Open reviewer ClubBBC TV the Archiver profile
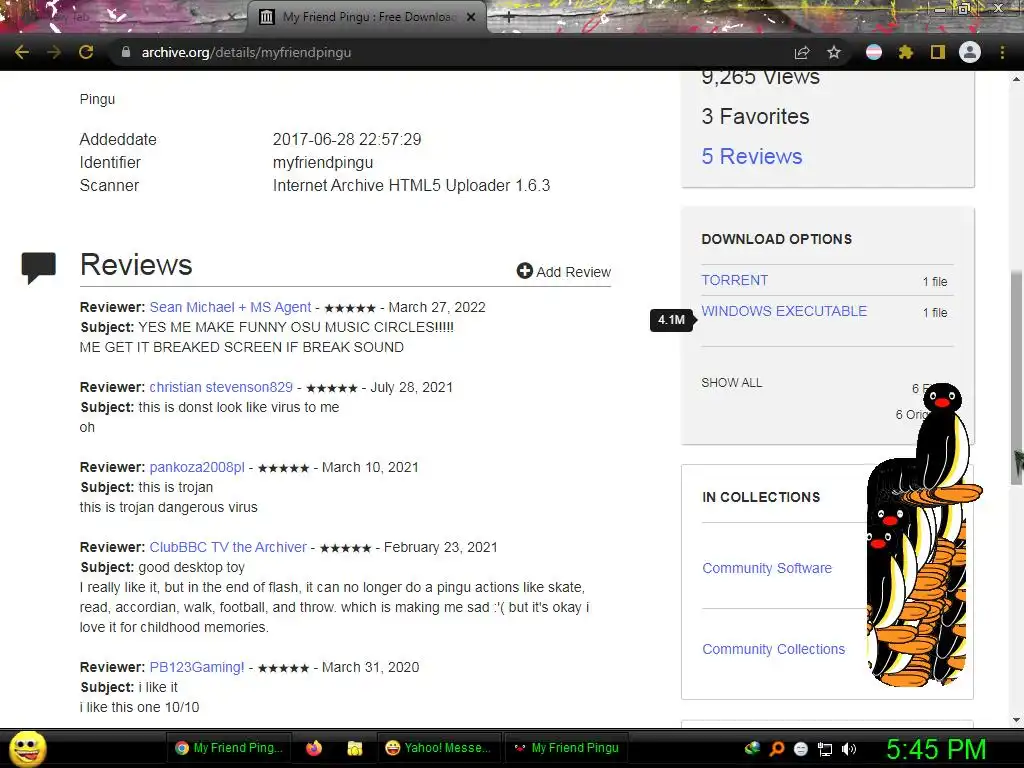The image size is (1024, 768). click(228, 547)
